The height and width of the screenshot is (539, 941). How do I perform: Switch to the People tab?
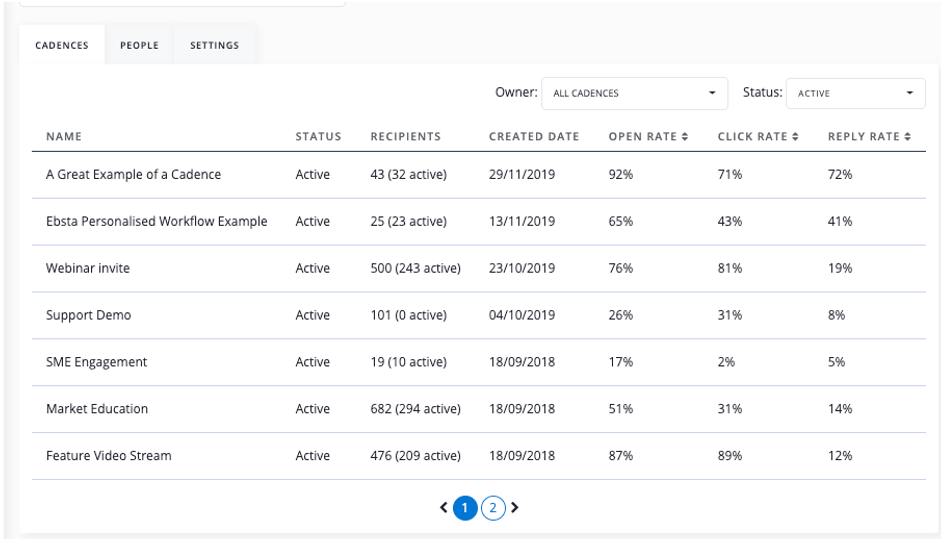click(139, 45)
